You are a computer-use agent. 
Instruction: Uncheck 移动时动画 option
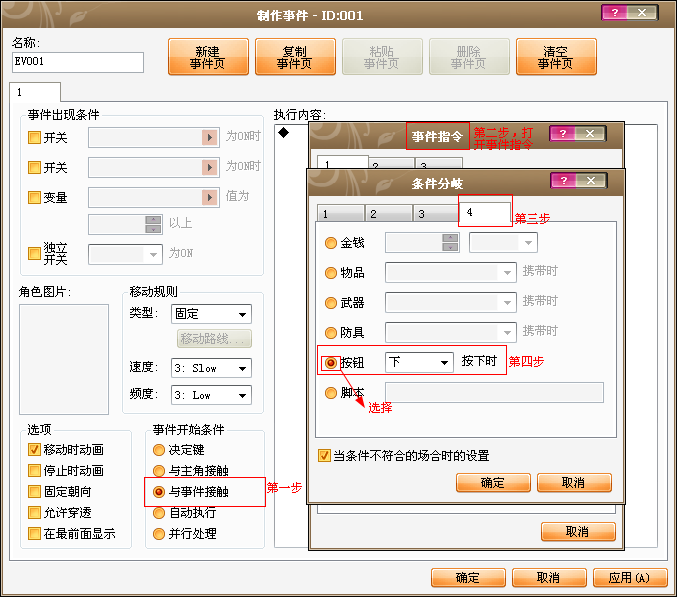tap(34, 449)
